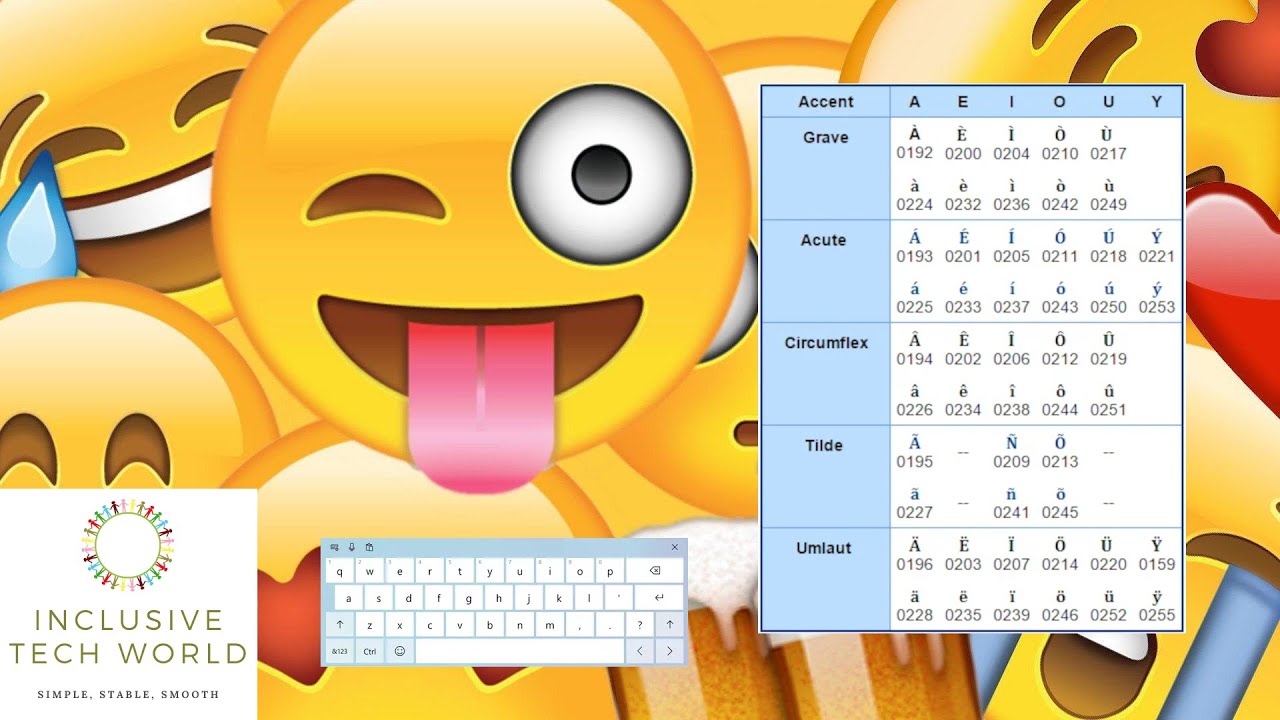Open the clipboard icon on touch keyboard
1280x720 pixels.
(x=369, y=547)
